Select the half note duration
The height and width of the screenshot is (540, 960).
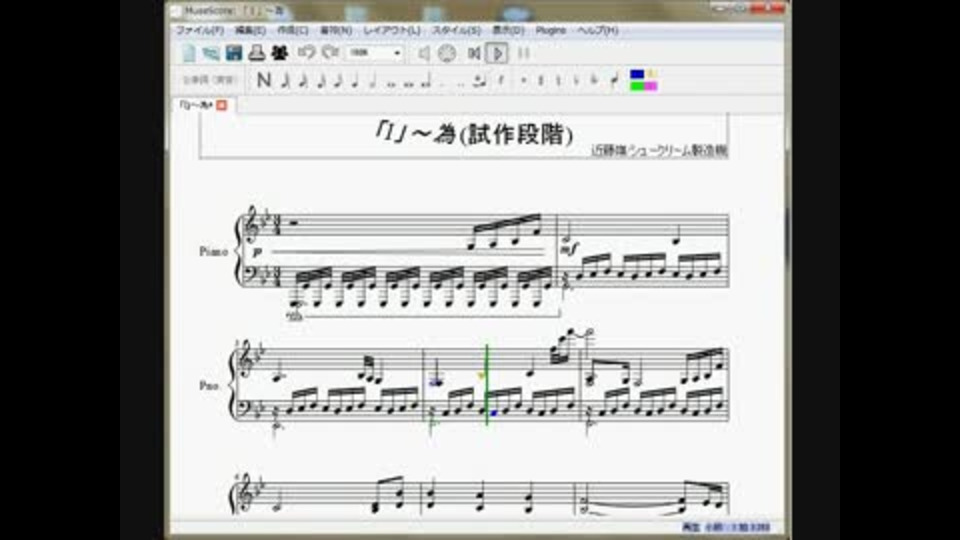[x=373, y=80]
